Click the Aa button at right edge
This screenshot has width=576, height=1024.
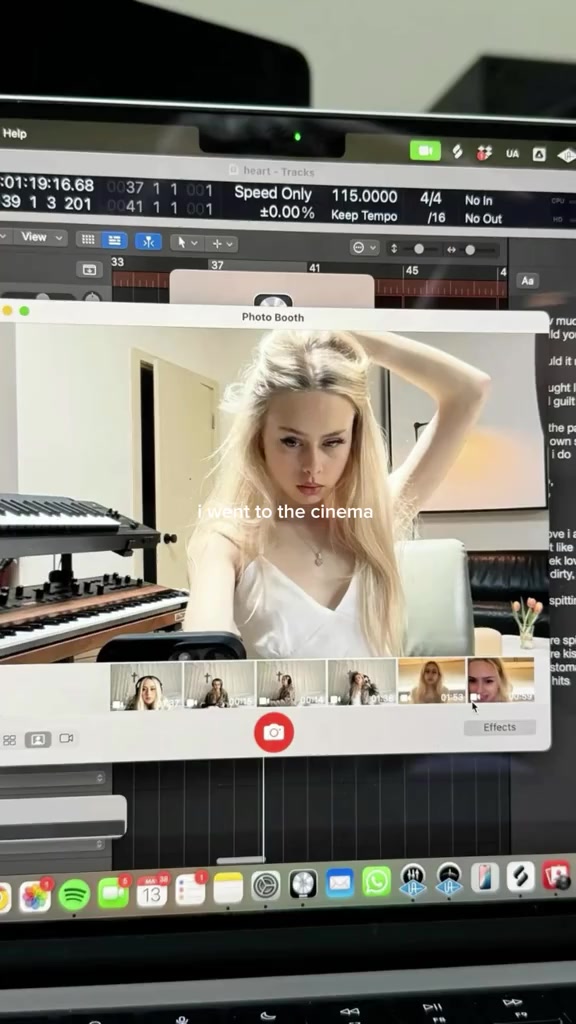tap(528, 281)
